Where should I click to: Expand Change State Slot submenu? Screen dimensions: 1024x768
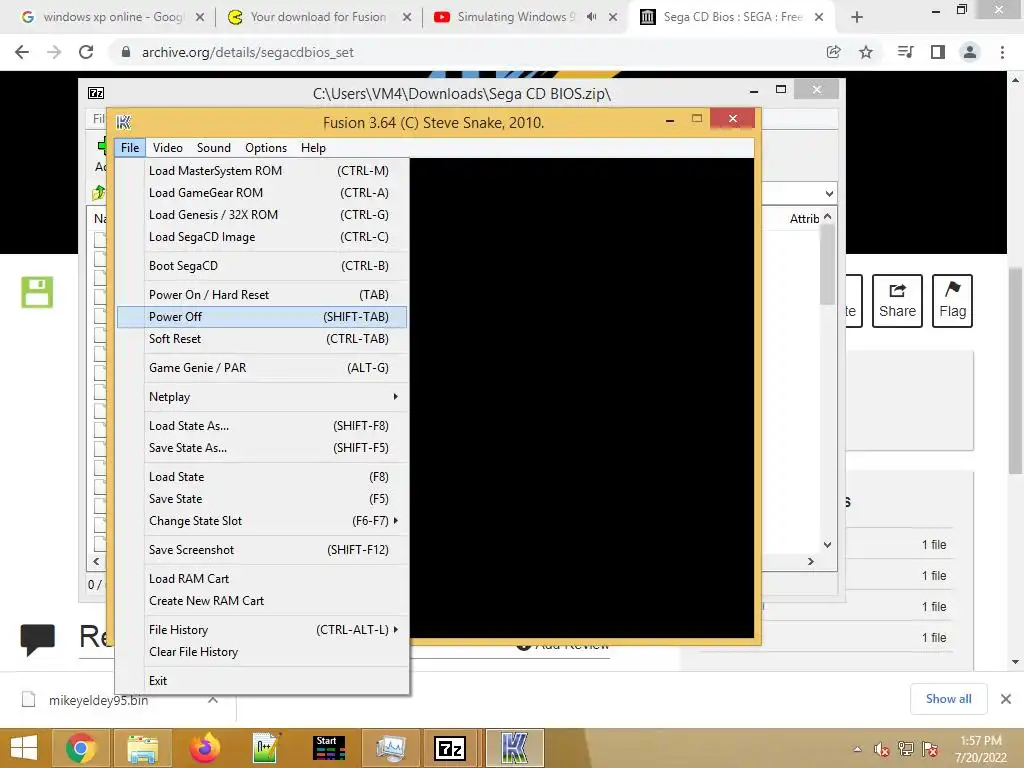tap(262, 521)
